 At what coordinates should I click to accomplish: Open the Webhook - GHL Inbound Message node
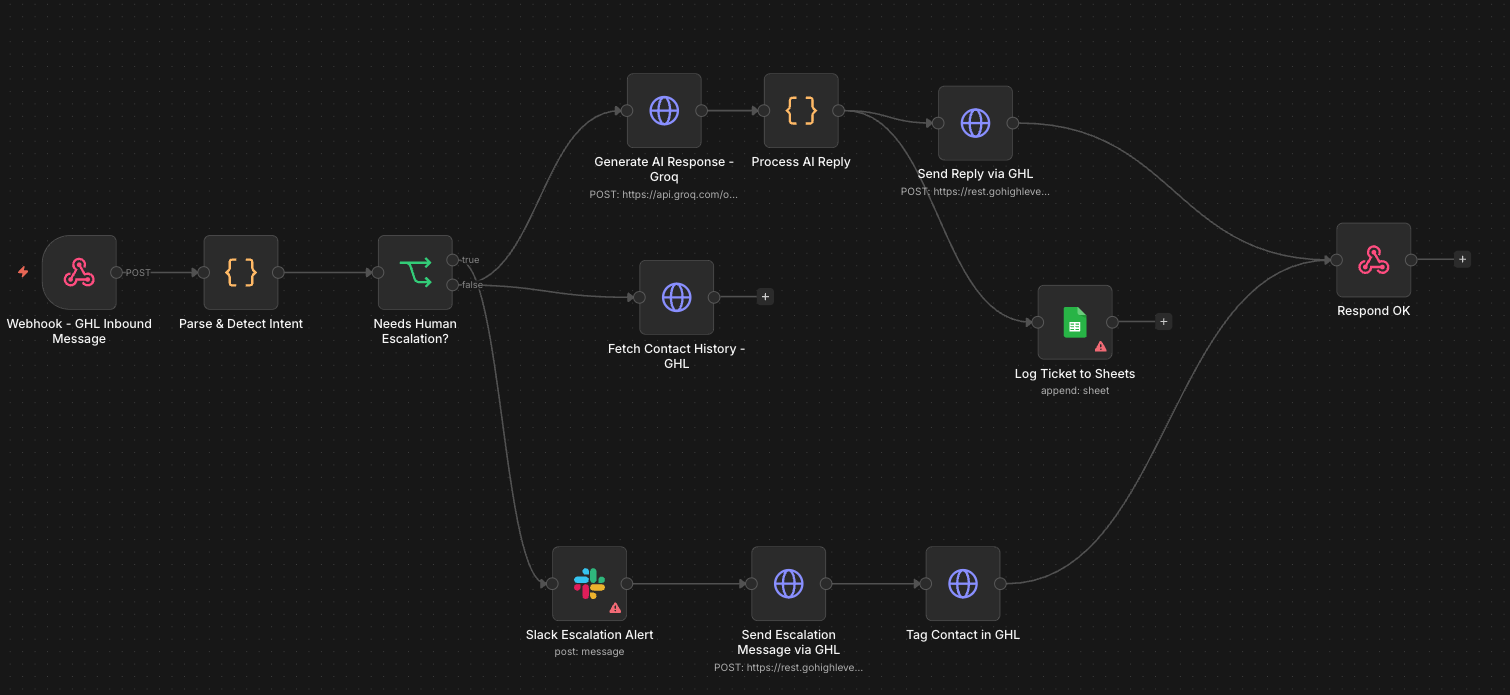[80, 272]
